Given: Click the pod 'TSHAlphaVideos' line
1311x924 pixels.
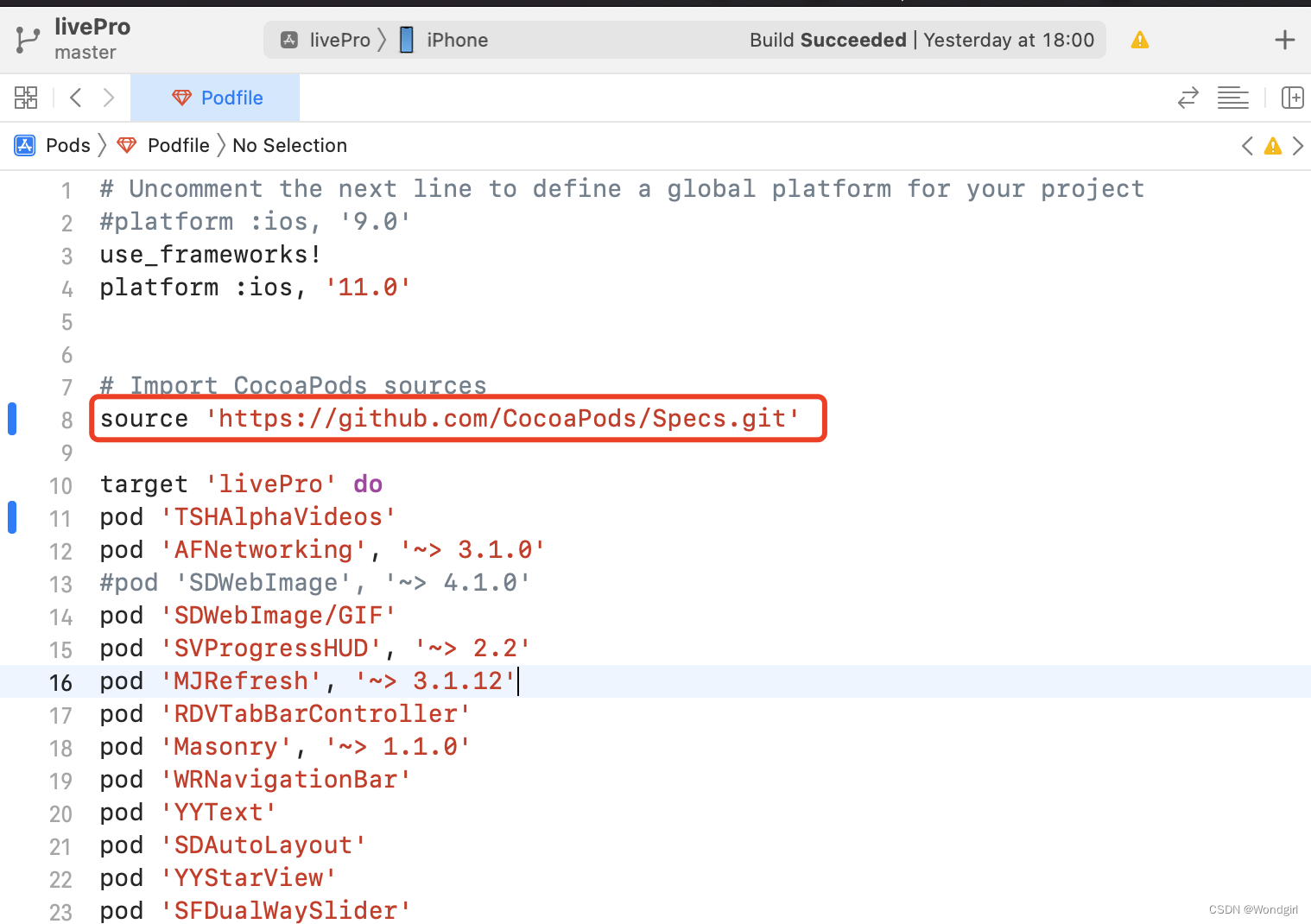Looking at the screenshot, I should [x=248, y=516].
